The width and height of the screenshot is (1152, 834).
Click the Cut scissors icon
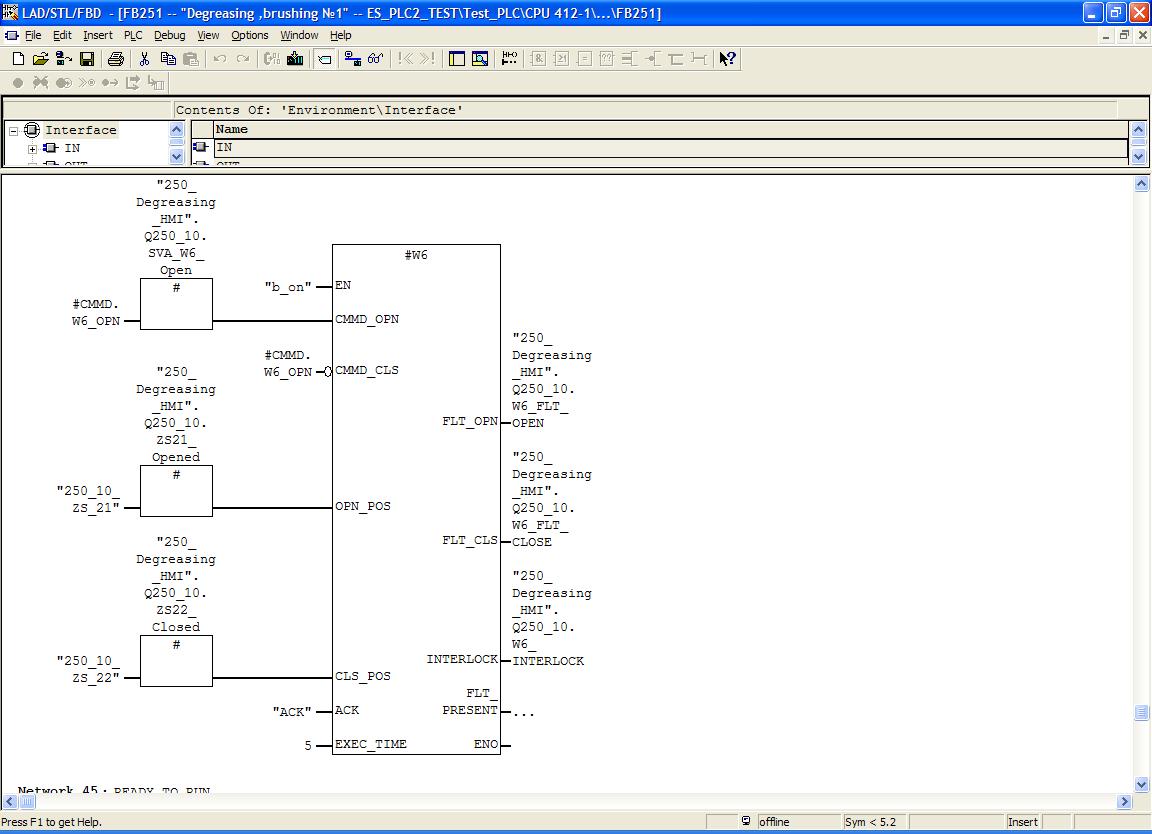click(145, 59)
